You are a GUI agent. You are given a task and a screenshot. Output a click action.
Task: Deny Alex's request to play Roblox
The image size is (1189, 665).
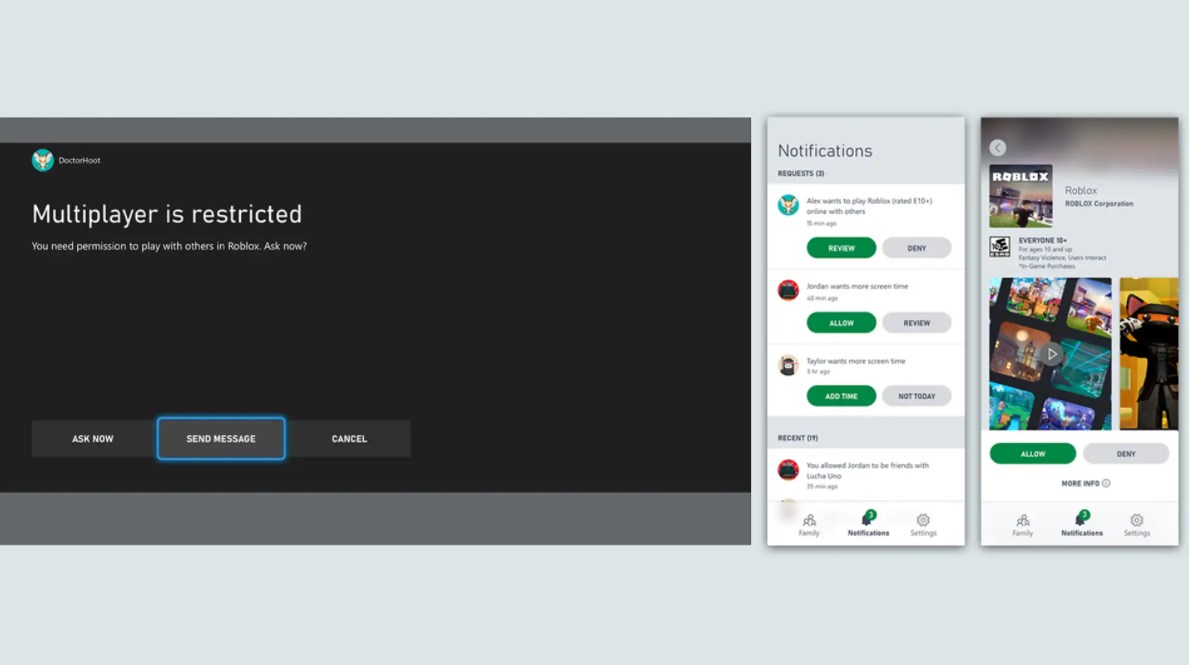tap(917, 248)
